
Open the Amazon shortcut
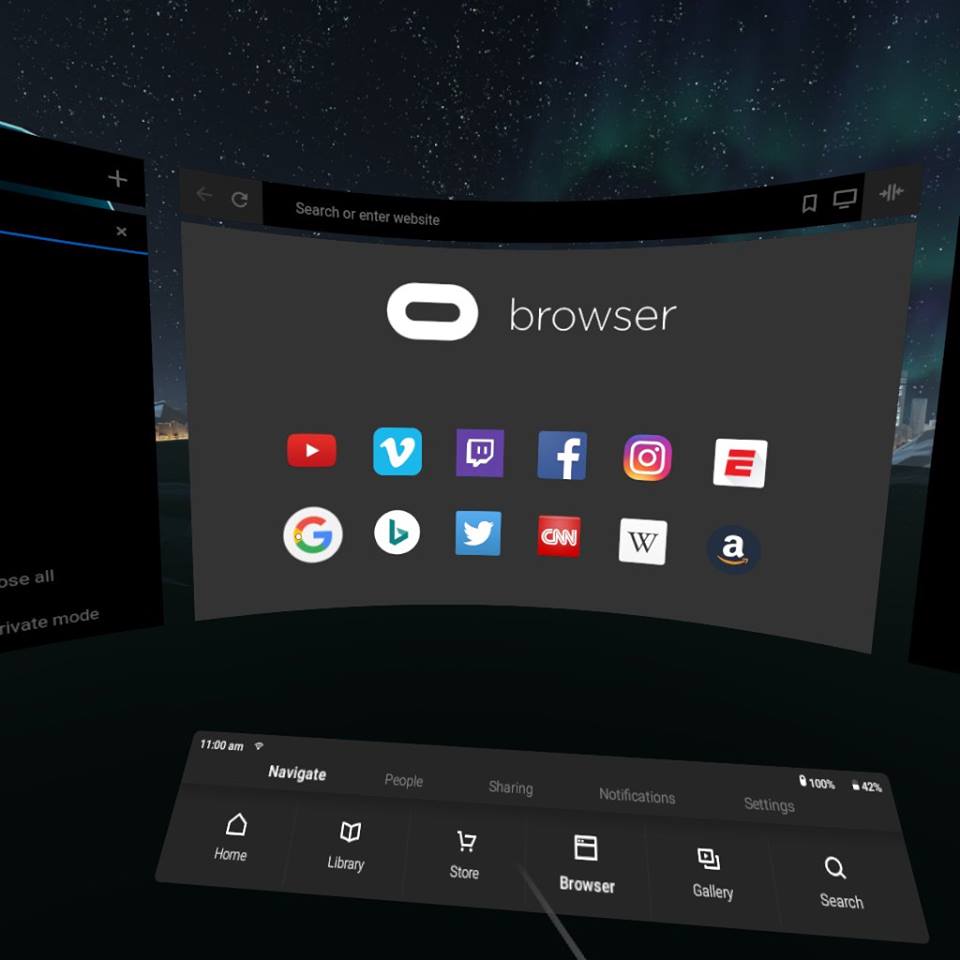(733, 549)
